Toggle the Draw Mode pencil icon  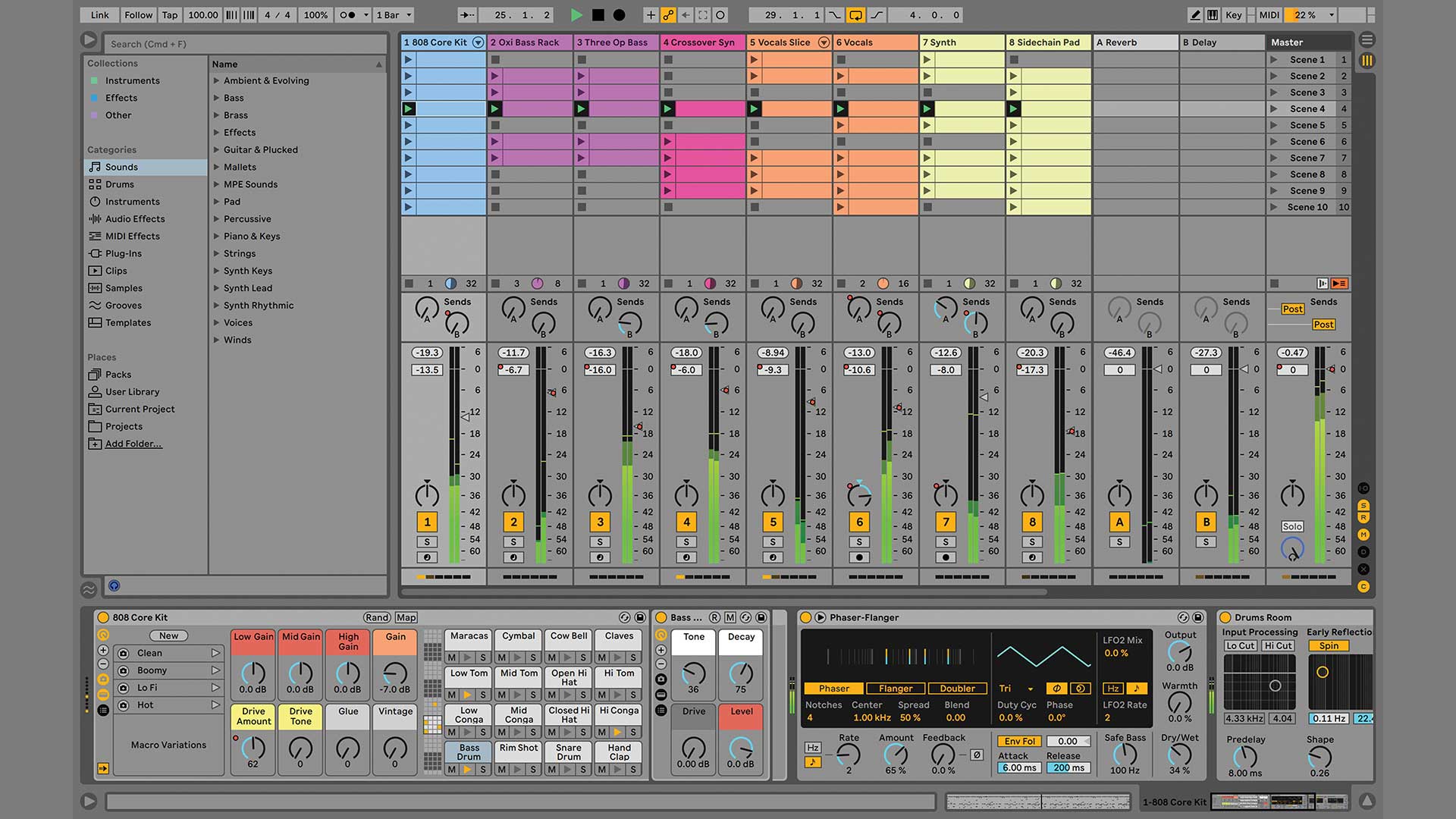[1196, 14]
